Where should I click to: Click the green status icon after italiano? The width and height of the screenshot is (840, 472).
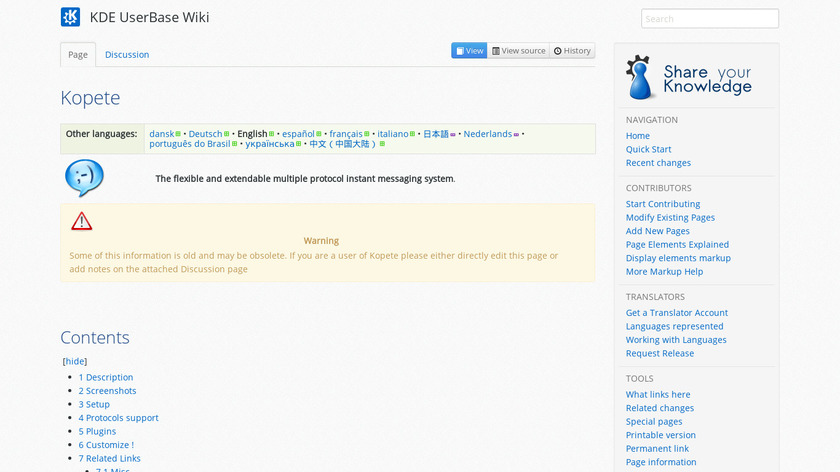(x=412, y=134)
